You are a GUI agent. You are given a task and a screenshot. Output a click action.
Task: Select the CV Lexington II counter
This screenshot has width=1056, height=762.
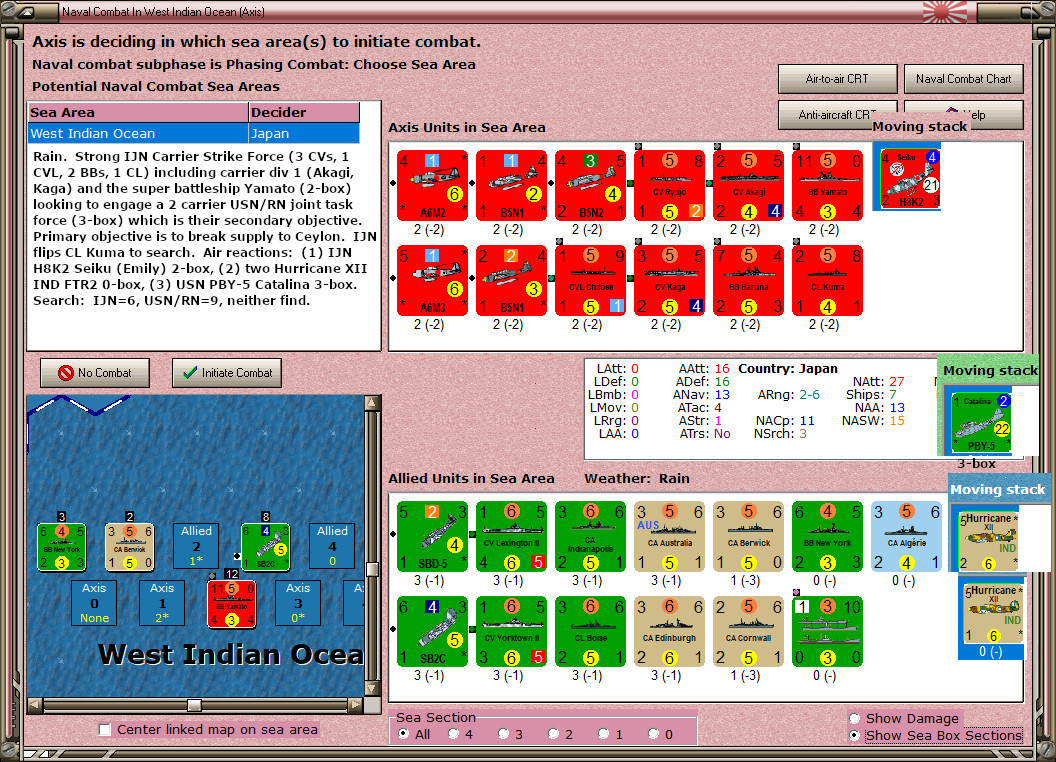[511, 536]
